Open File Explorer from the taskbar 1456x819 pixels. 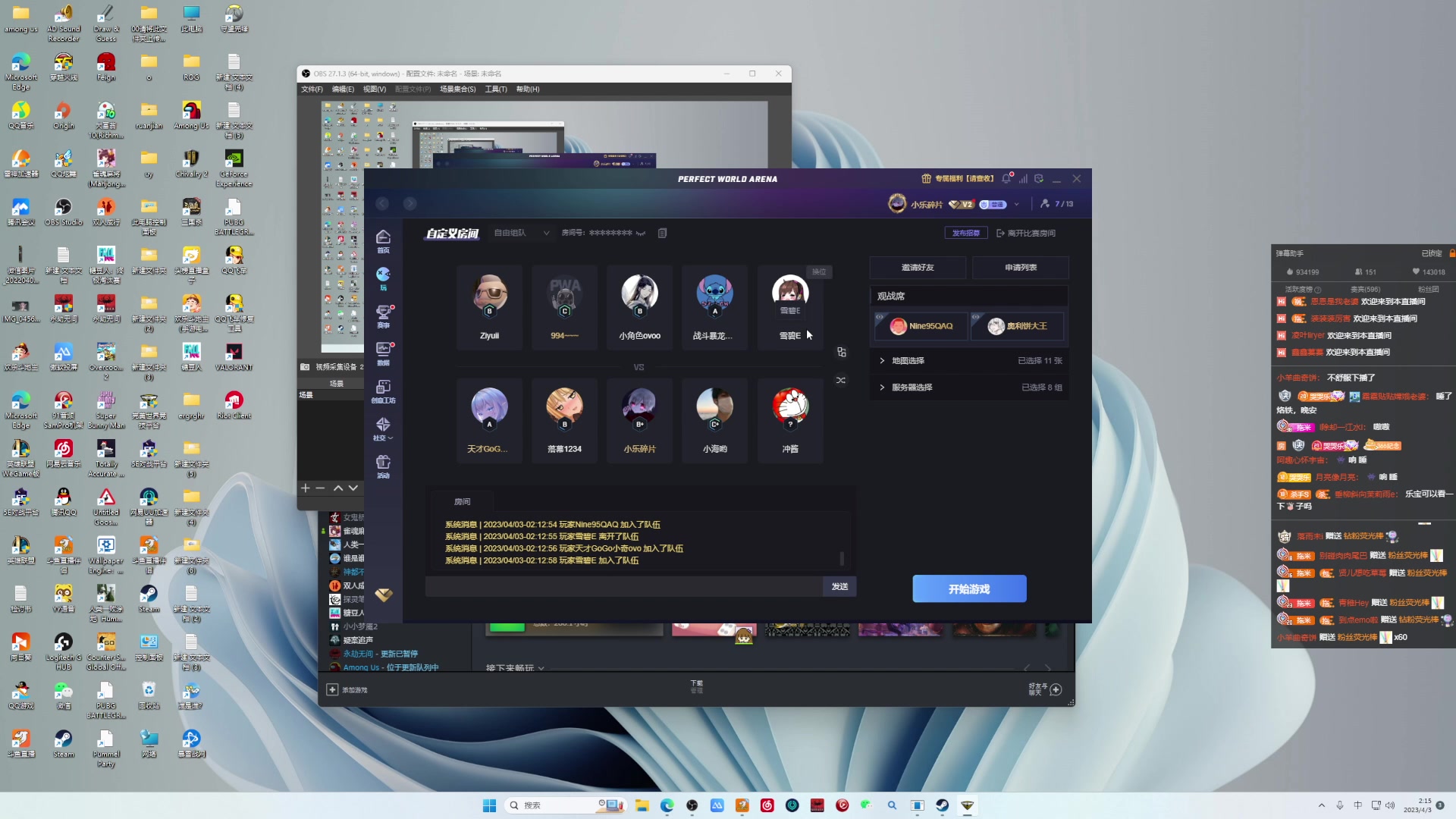[x=642, y=805]
